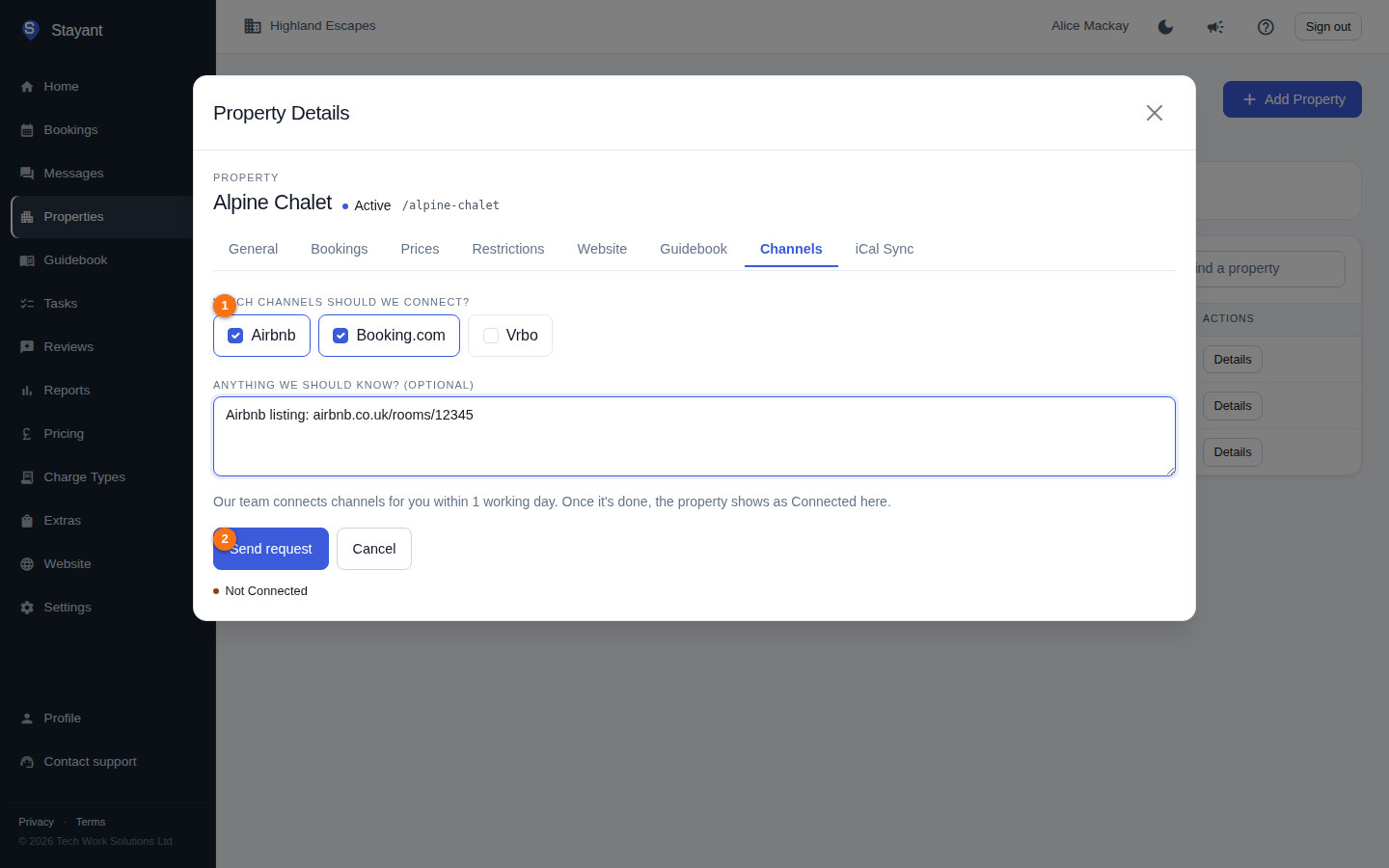Image resolution: width=1389 pixels, height=868 pixels.
Task: Open the Bookings tab in Property Details
Action: click(340, 249)
